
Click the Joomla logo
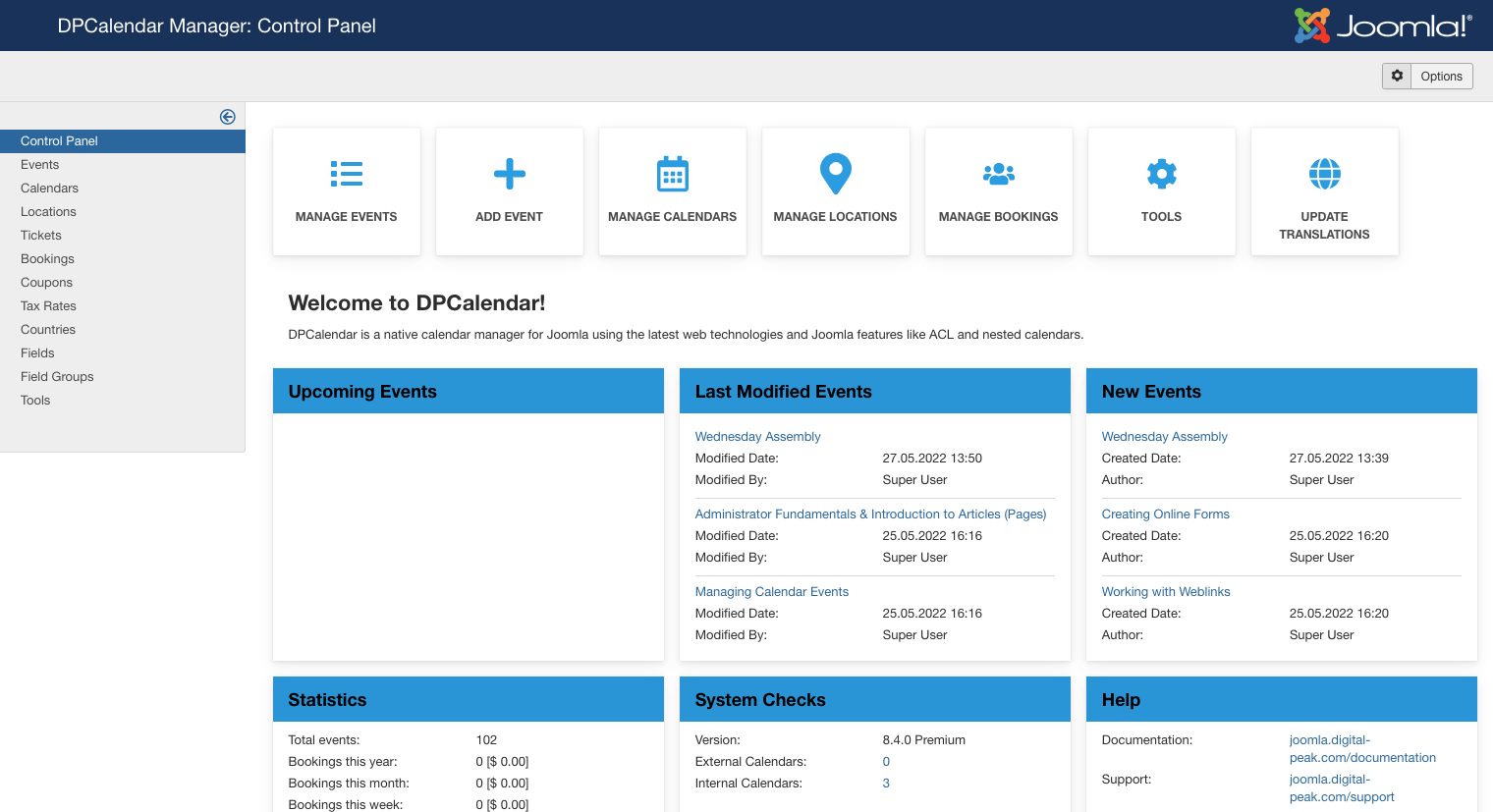pos(1383,26)
